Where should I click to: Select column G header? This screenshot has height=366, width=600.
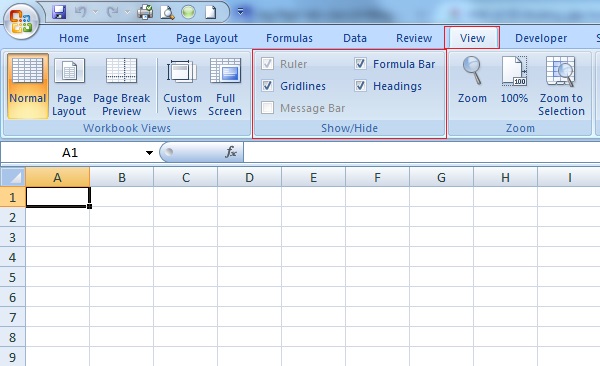(441, 177)
